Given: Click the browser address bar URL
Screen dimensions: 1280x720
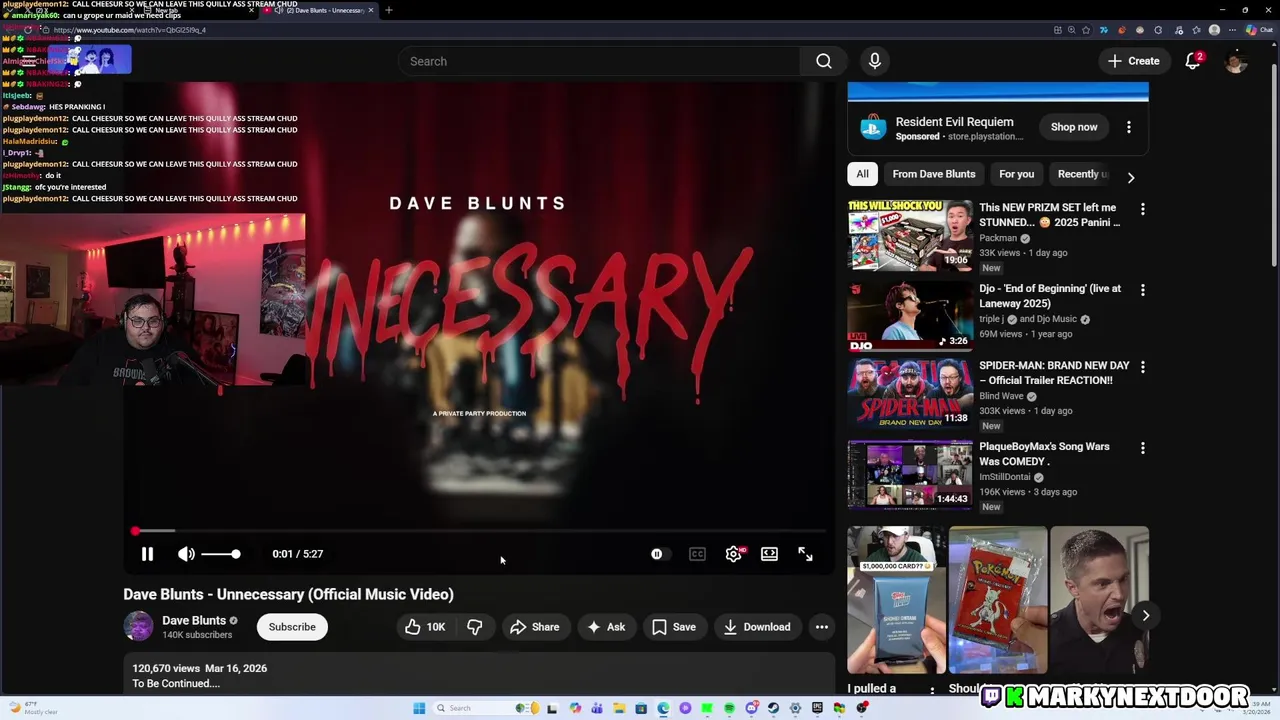Looking at the screenshot, I should coord(130,30).
